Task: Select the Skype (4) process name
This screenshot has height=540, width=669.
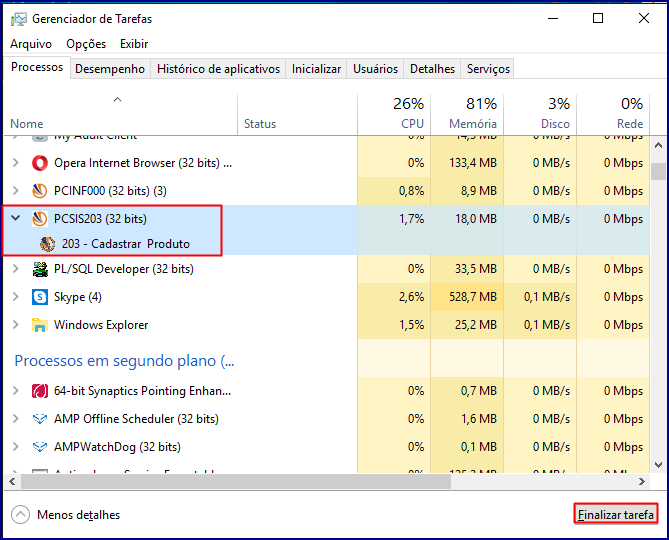Action: click(78, 297)
